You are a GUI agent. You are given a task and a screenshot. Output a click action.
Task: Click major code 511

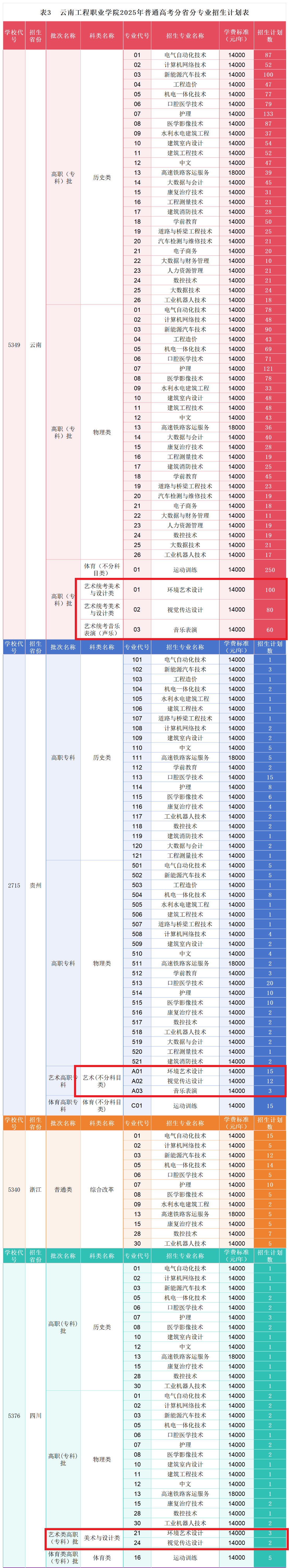click(x=137, y=963)
